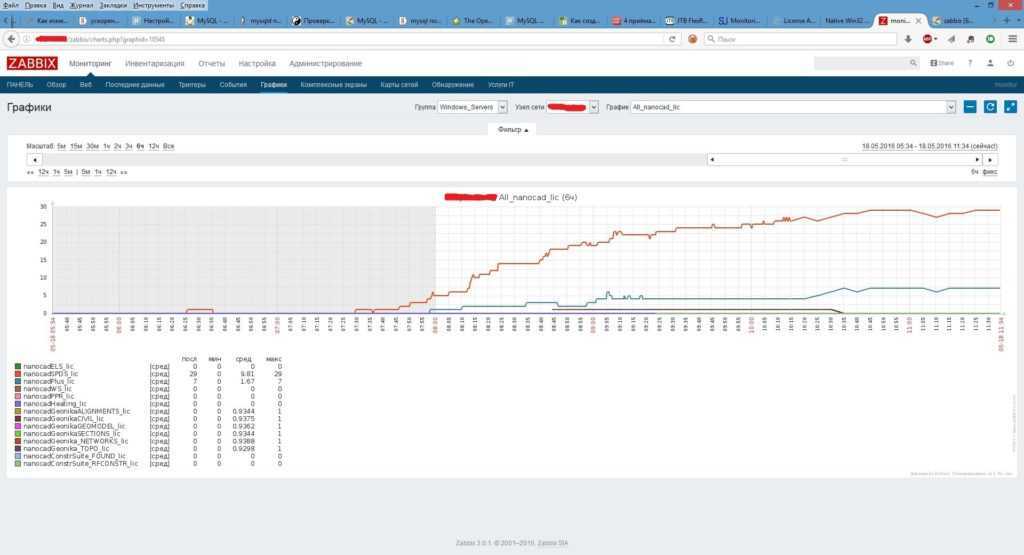
Task: Click the magnifier in the Zabbix search box
Action: pyautogui.click(x=913, y=63)
